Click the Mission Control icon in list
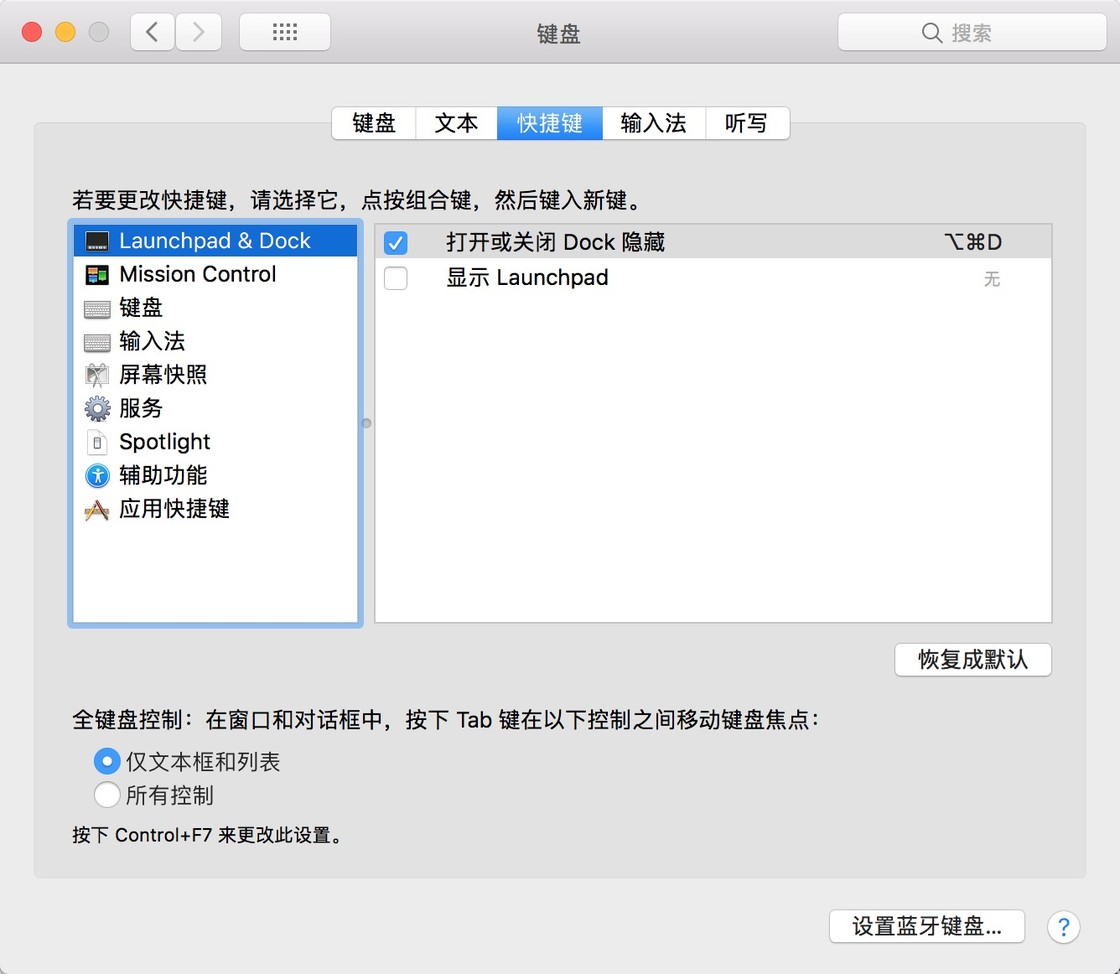 (x=97, y=275)
